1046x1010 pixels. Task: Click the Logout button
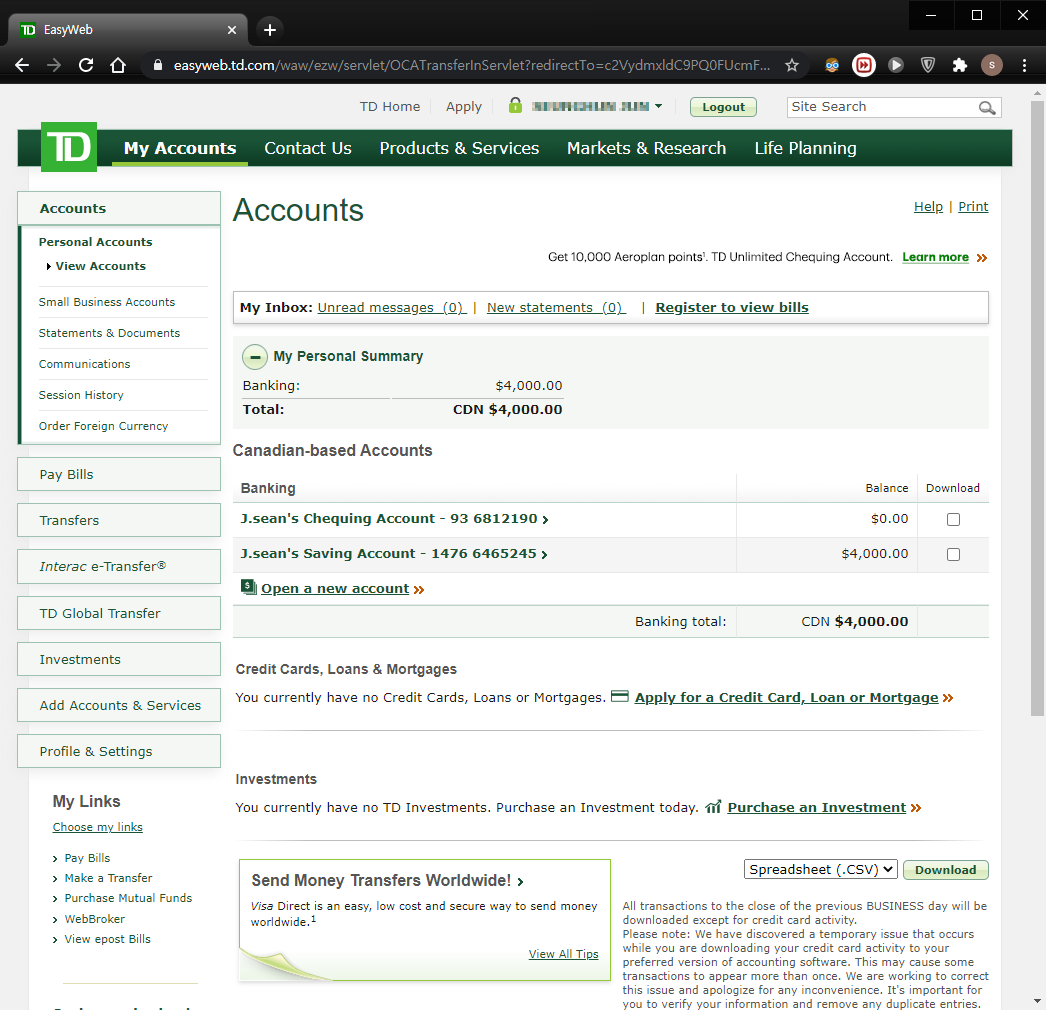[723, 107]
